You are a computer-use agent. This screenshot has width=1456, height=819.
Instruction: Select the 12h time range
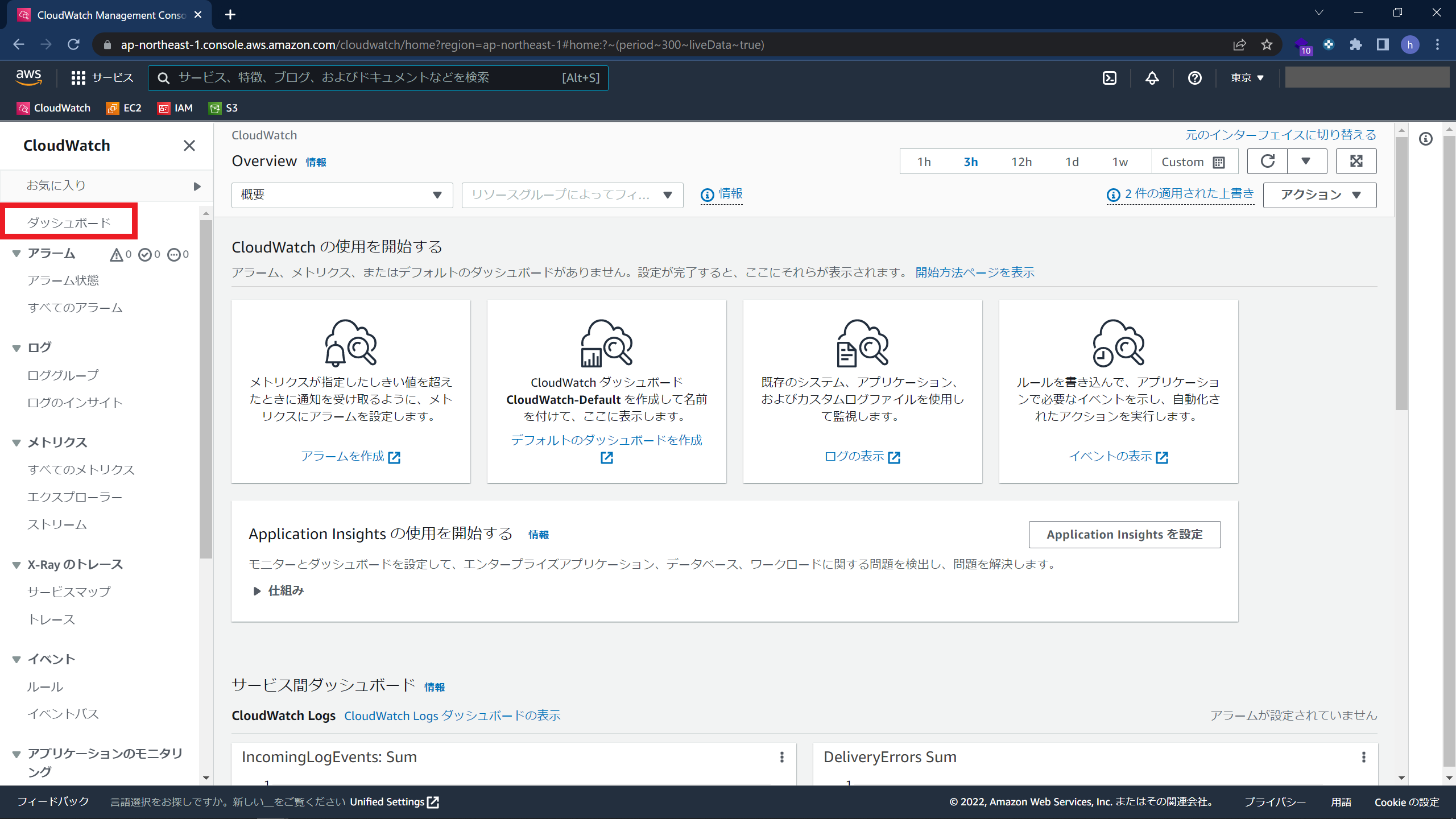pos(1021,162)
